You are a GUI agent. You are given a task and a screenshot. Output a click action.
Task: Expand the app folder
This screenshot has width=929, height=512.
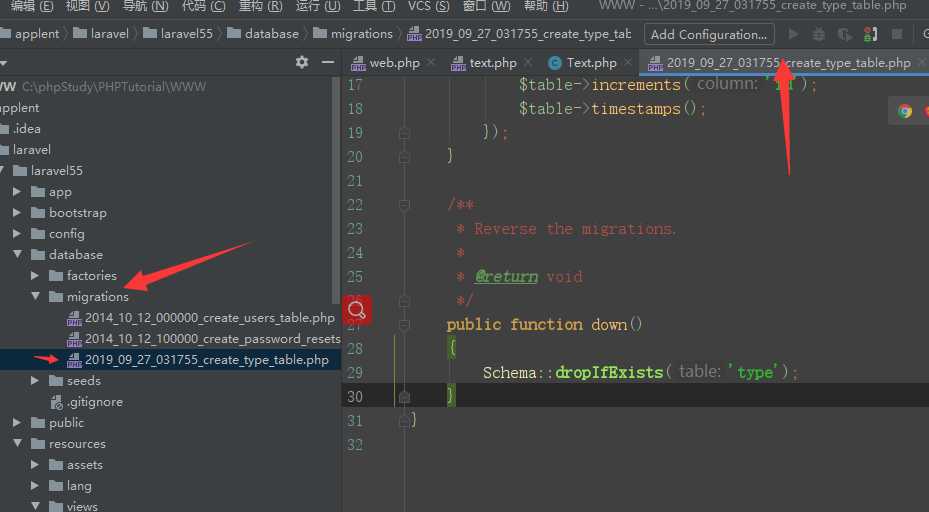[x=17, y=191]
